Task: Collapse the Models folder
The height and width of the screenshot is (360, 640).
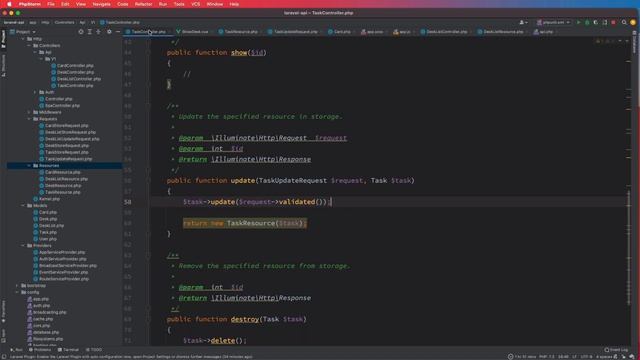Action: 23,205
